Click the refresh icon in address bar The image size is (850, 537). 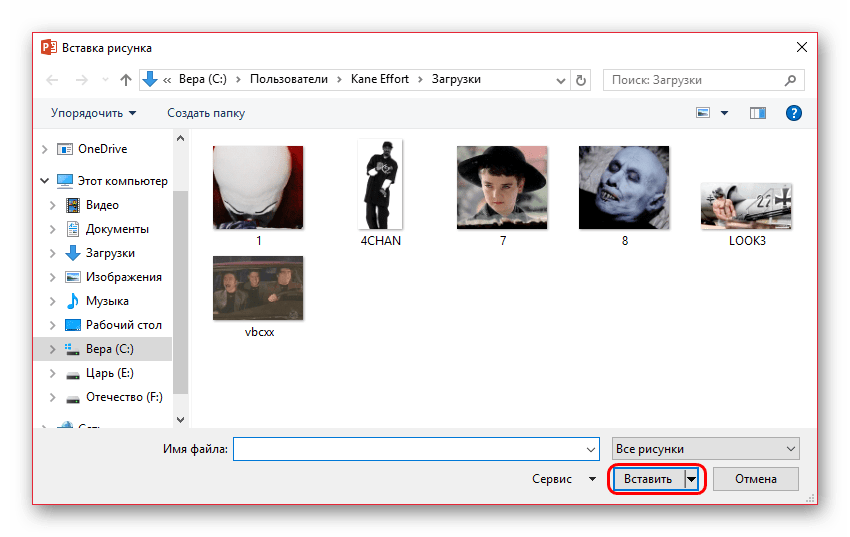pyautogui.click(x=581, y=80)
